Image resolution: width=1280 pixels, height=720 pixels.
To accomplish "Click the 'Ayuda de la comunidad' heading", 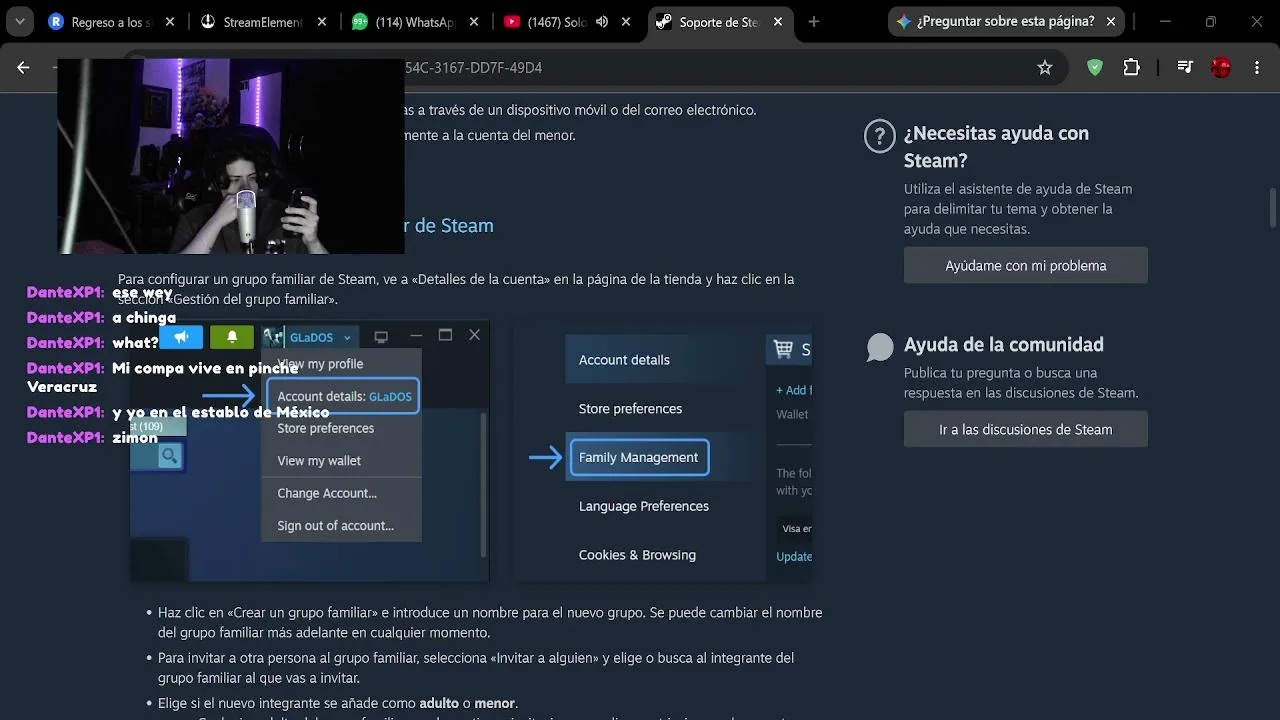I will (1004, 344).
